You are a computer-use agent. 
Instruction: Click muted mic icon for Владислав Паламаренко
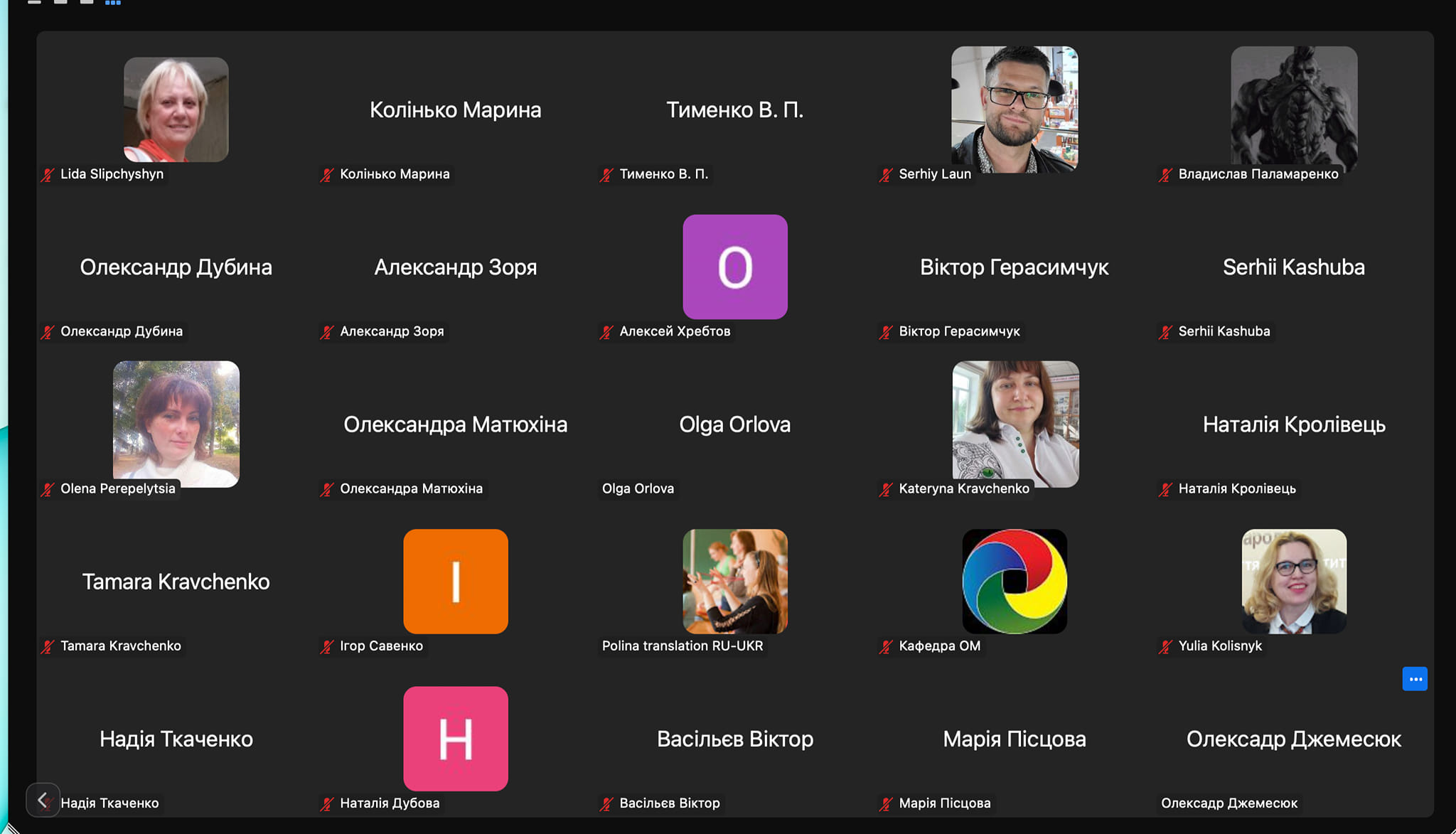(1165, 175)
